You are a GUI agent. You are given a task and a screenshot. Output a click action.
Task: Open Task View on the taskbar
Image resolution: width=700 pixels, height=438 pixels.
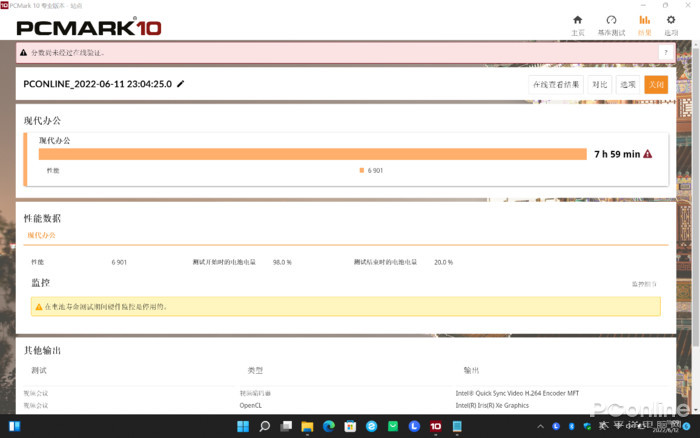pyautogui.click(x=286, y=426)
